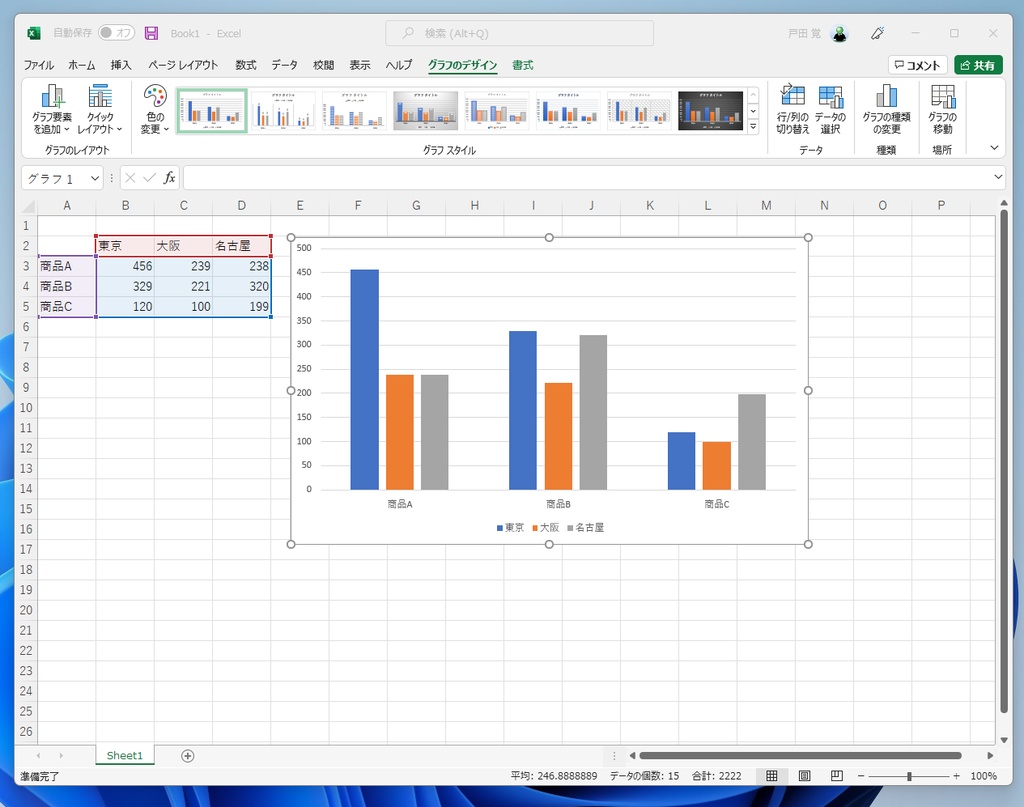The height and width of the screenshot is (807, 1024).
Task: Toggle AutoSave (自動保存) switch
Action: (116, 33)
